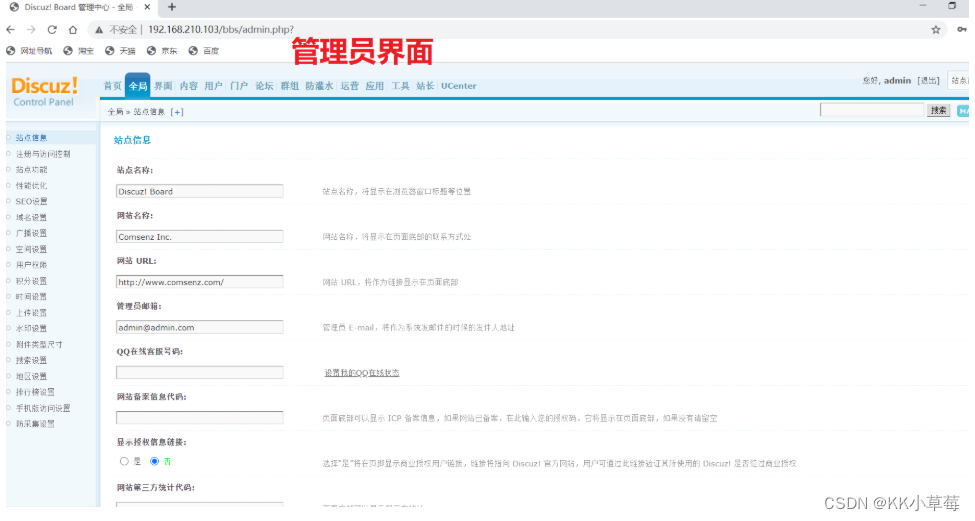Open 上传设置 in the sidebar

[x=31, y=313]
